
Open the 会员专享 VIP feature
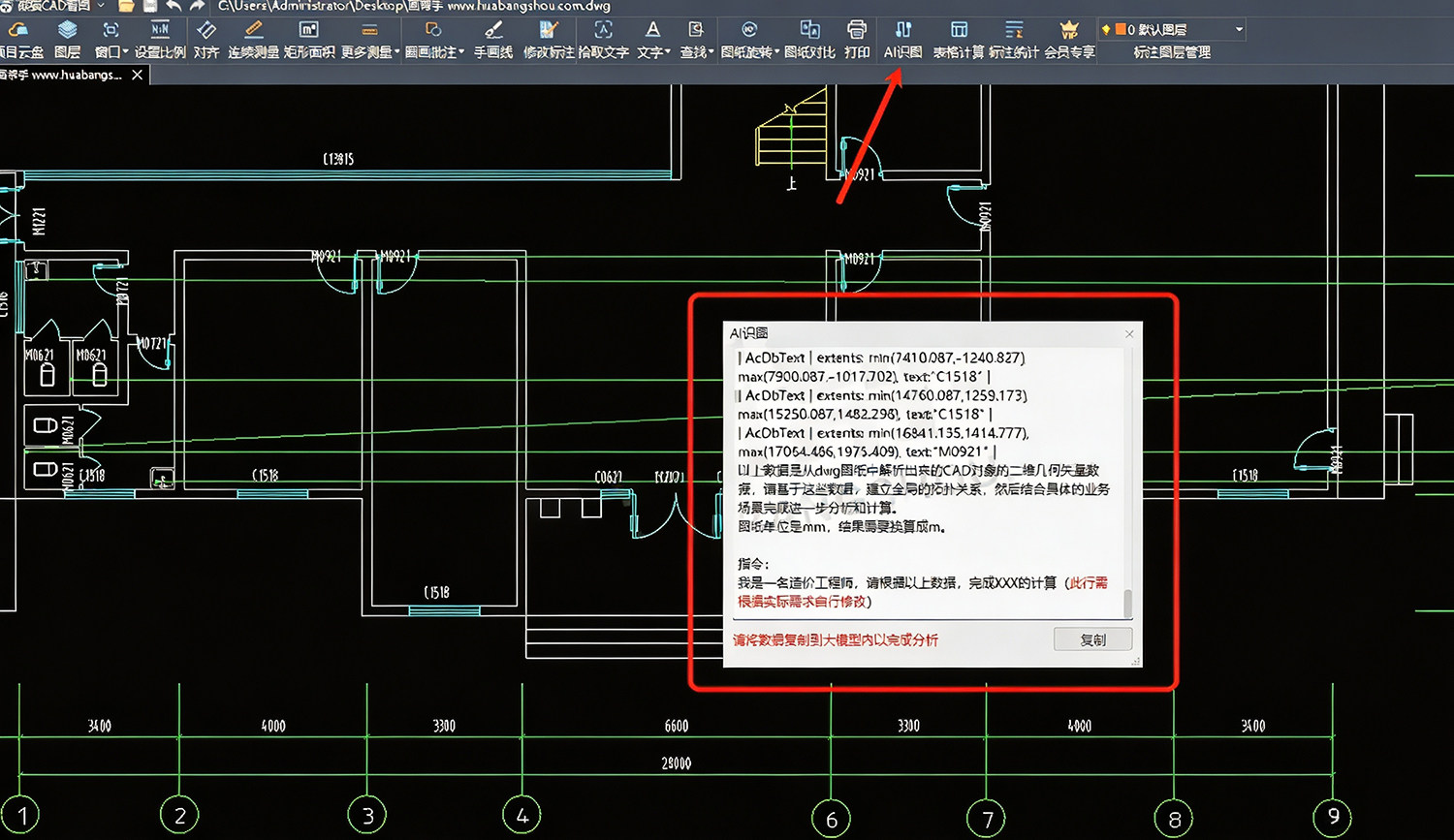coord(1069,40)
